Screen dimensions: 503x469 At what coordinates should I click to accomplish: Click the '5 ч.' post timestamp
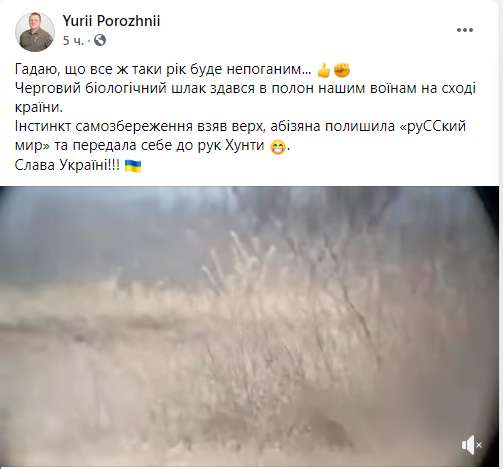click(73, 41)
